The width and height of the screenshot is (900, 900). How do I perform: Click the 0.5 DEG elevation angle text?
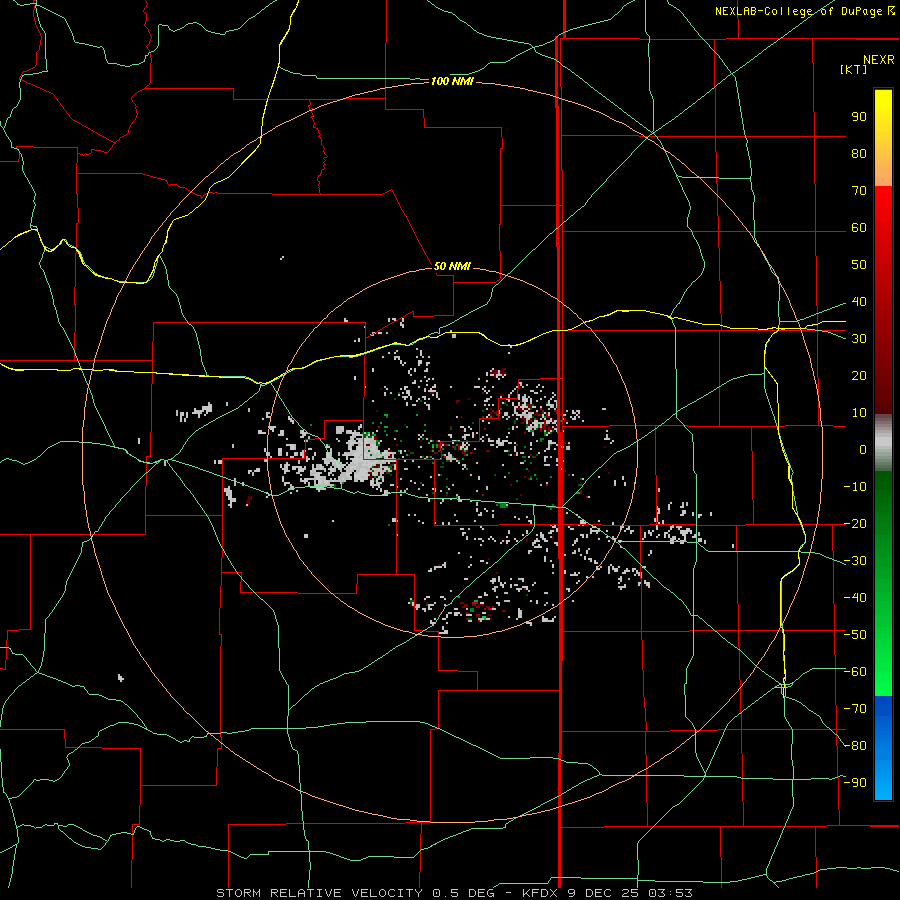463,893
